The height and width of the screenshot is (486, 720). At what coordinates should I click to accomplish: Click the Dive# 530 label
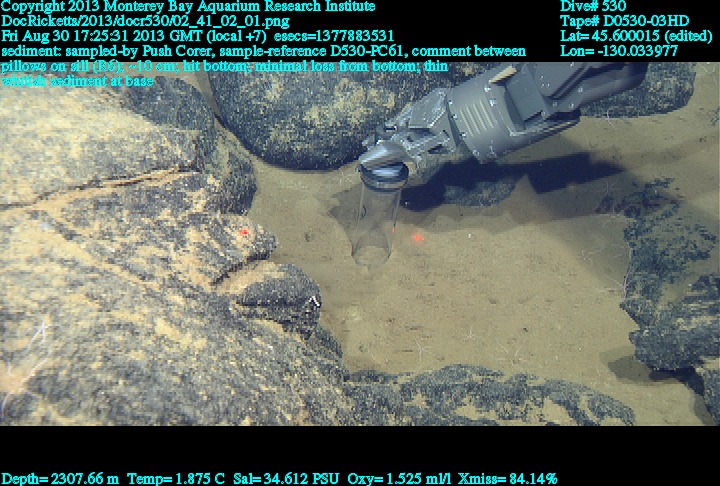(593, 6)
